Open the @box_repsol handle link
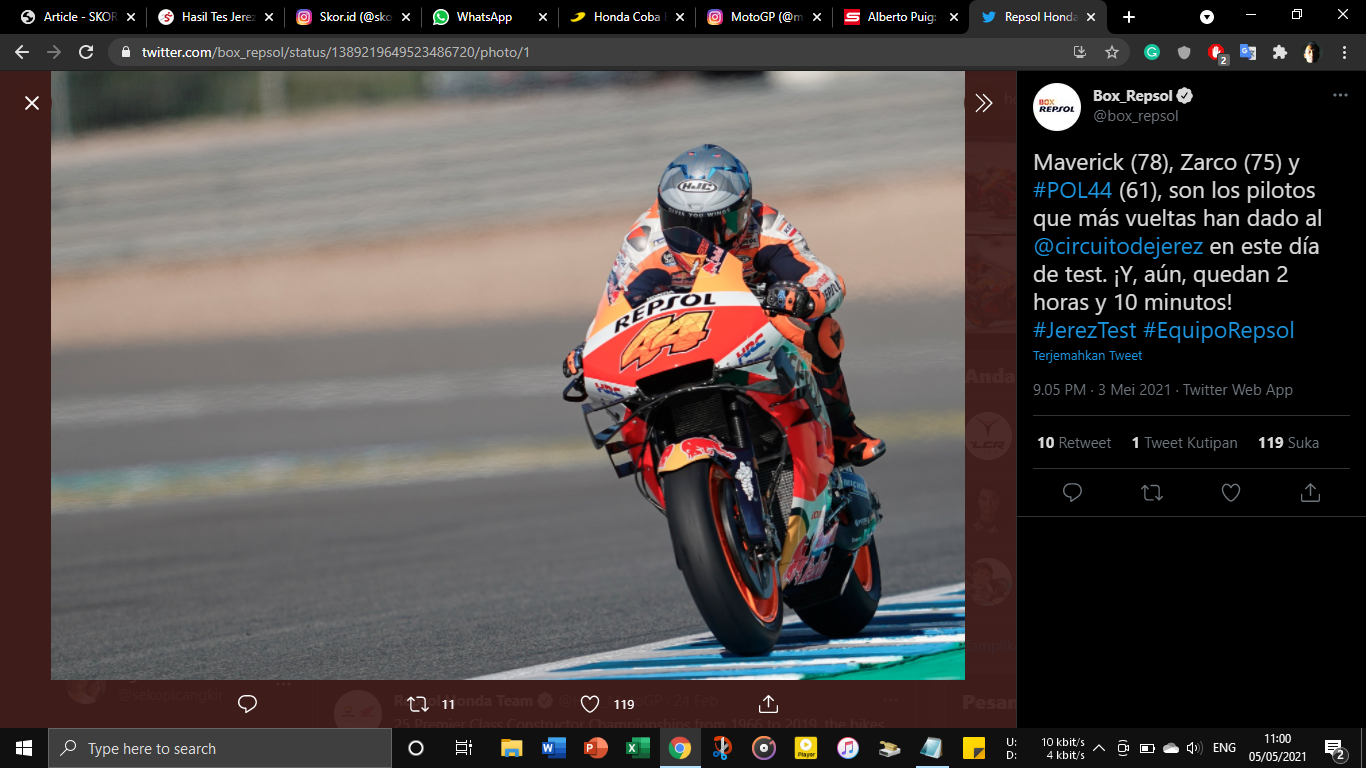This screenshot has width=1366, height=768. 1136,116
